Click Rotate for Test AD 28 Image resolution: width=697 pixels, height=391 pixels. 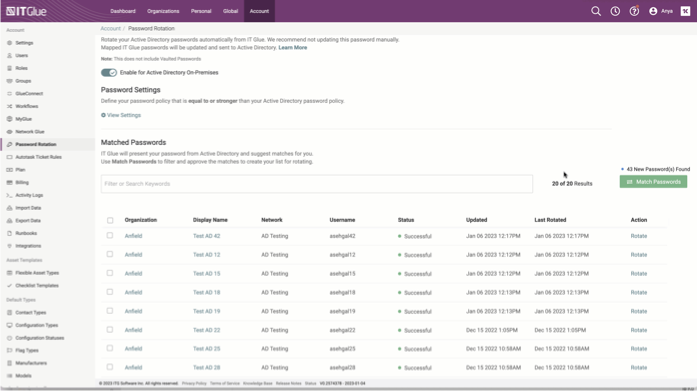[638, 367]
